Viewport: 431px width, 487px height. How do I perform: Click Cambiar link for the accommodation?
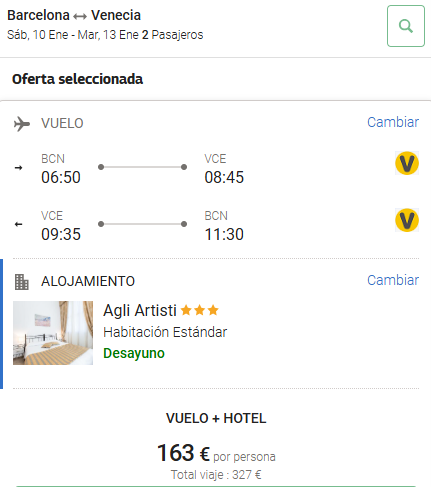pos(393,280)
